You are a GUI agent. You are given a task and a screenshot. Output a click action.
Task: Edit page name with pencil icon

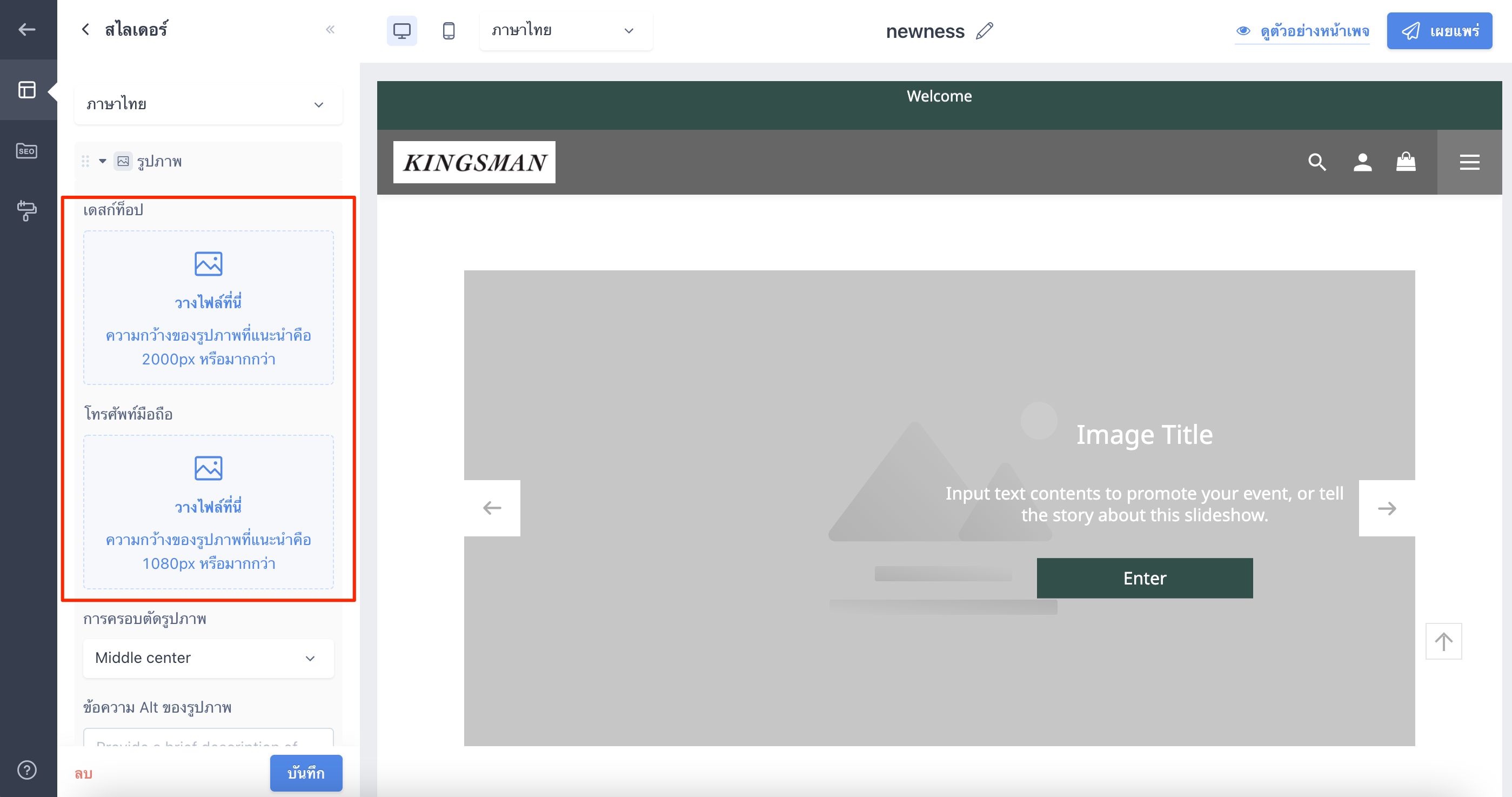pos(985,30)
